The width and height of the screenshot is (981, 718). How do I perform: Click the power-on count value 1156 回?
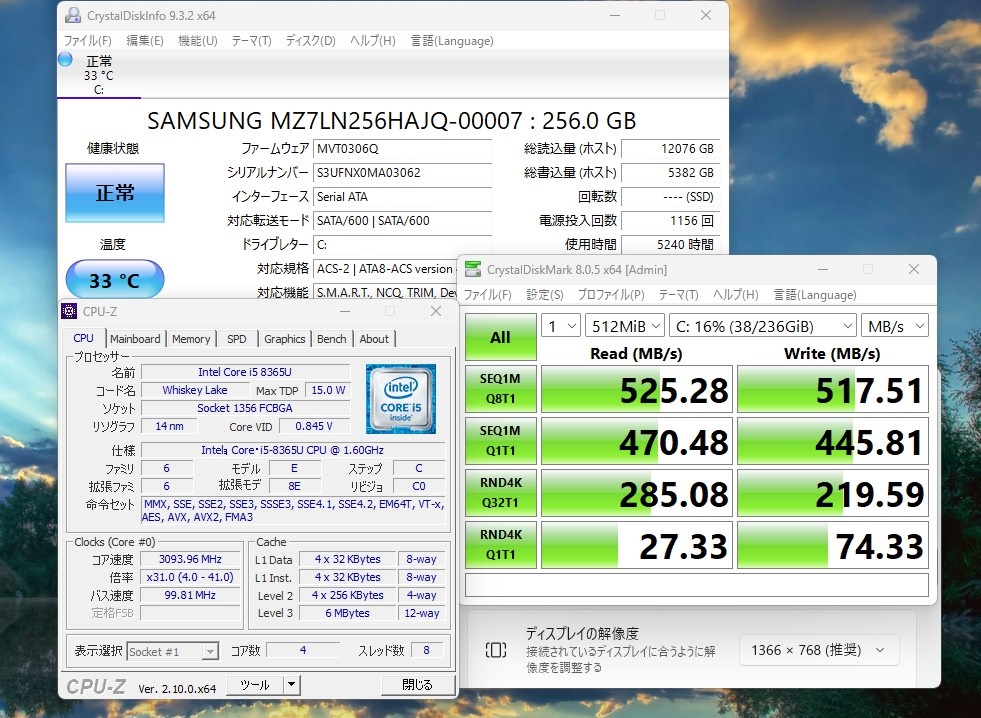pos(670,220)
